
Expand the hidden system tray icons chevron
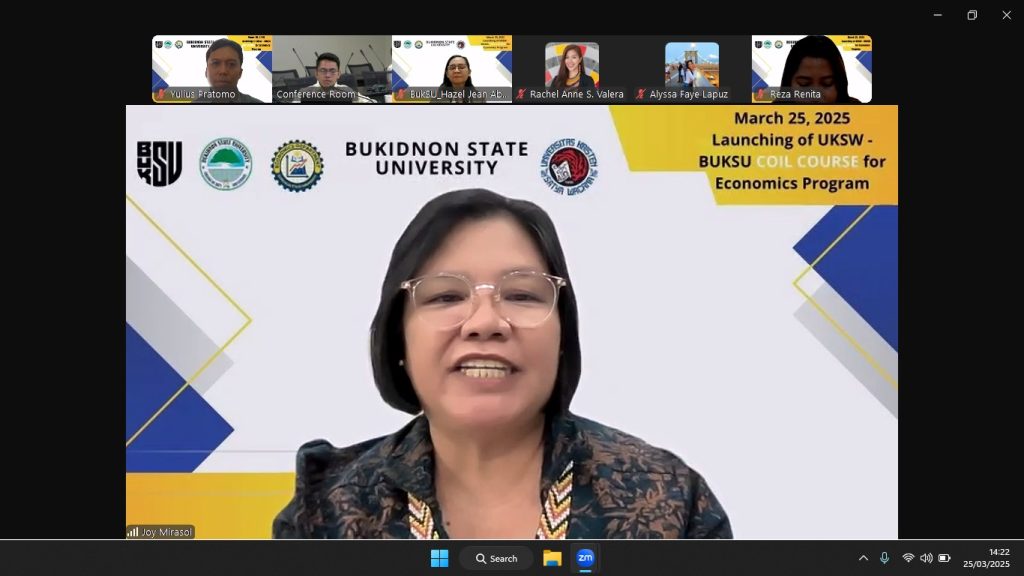pos(863,558)
